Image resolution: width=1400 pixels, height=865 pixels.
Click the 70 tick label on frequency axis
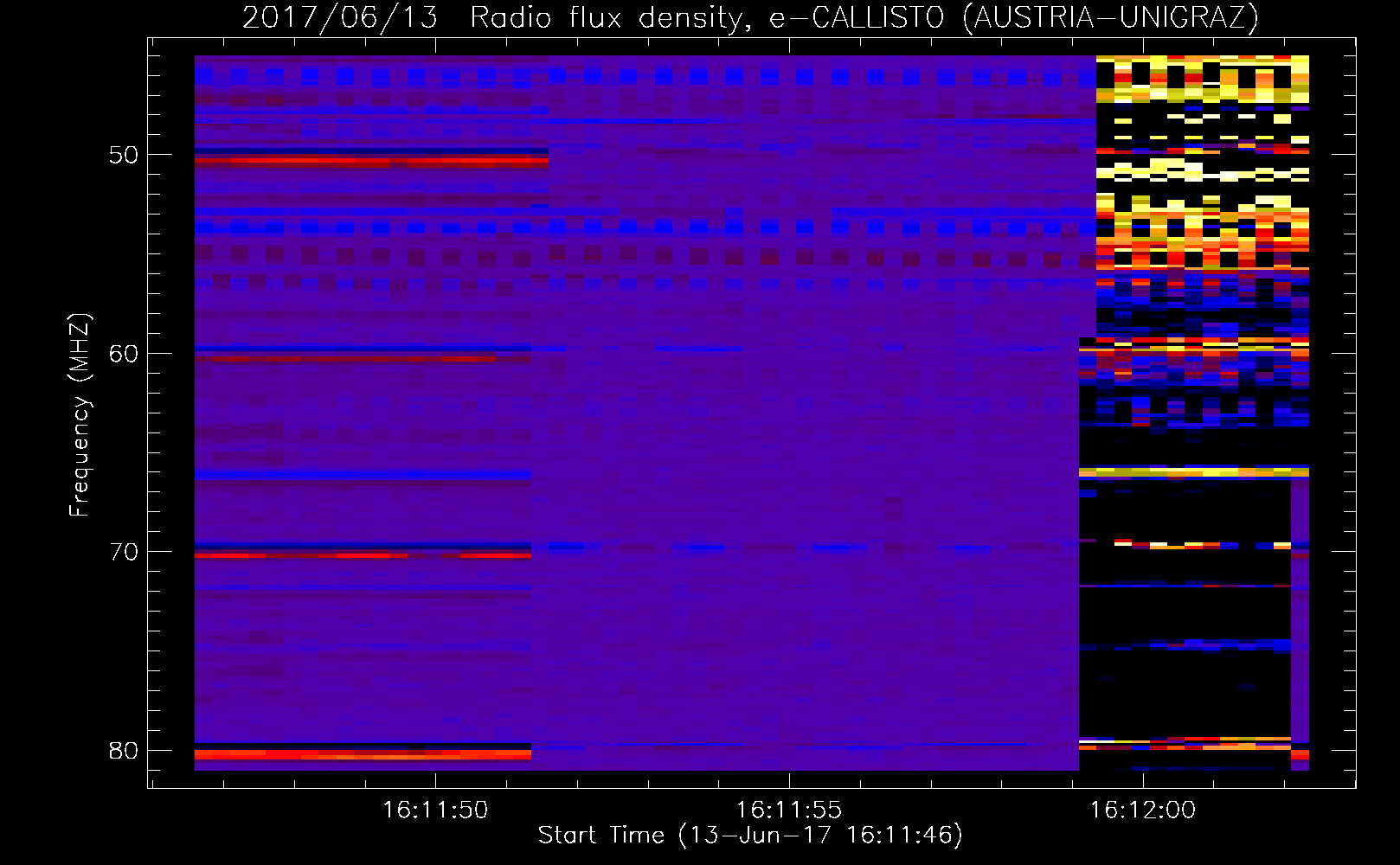[124, 552]
